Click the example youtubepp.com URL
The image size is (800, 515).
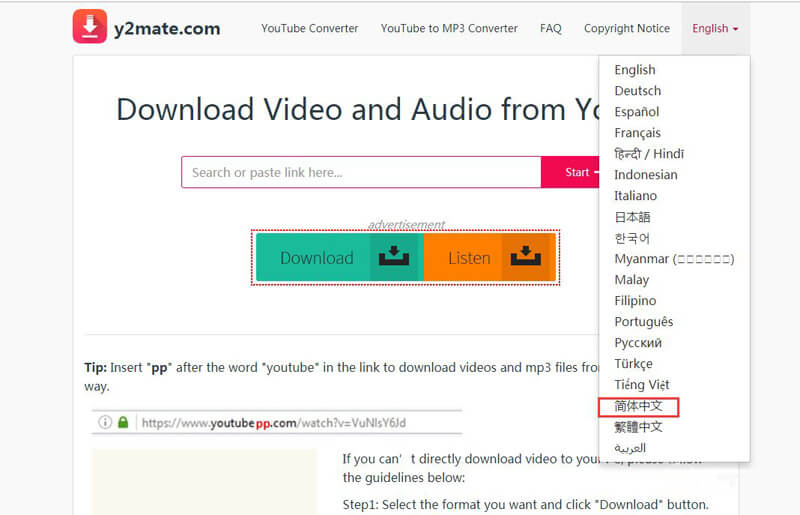[x=274, y=423]
